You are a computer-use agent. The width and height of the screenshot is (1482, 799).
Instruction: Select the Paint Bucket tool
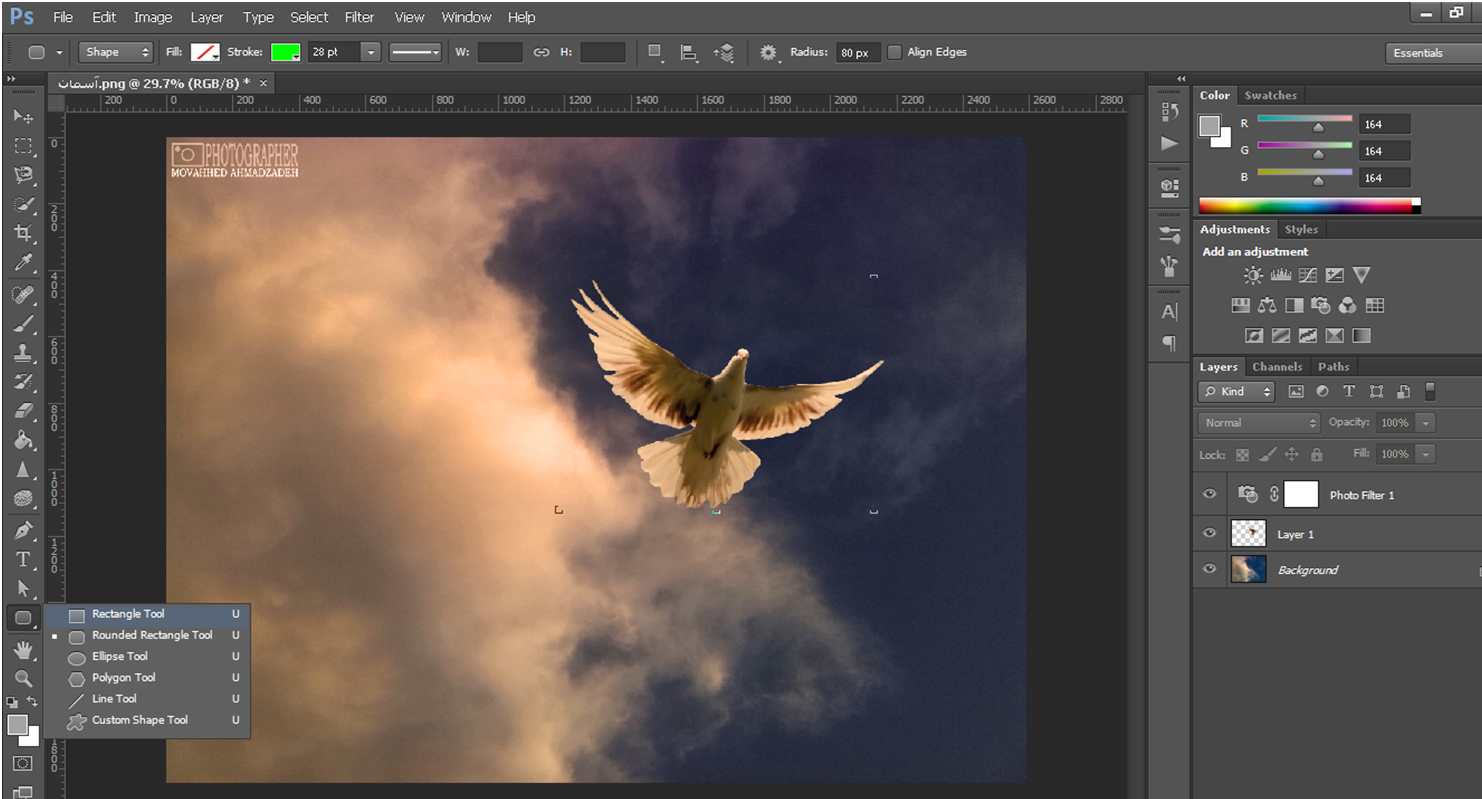[23, 440]
